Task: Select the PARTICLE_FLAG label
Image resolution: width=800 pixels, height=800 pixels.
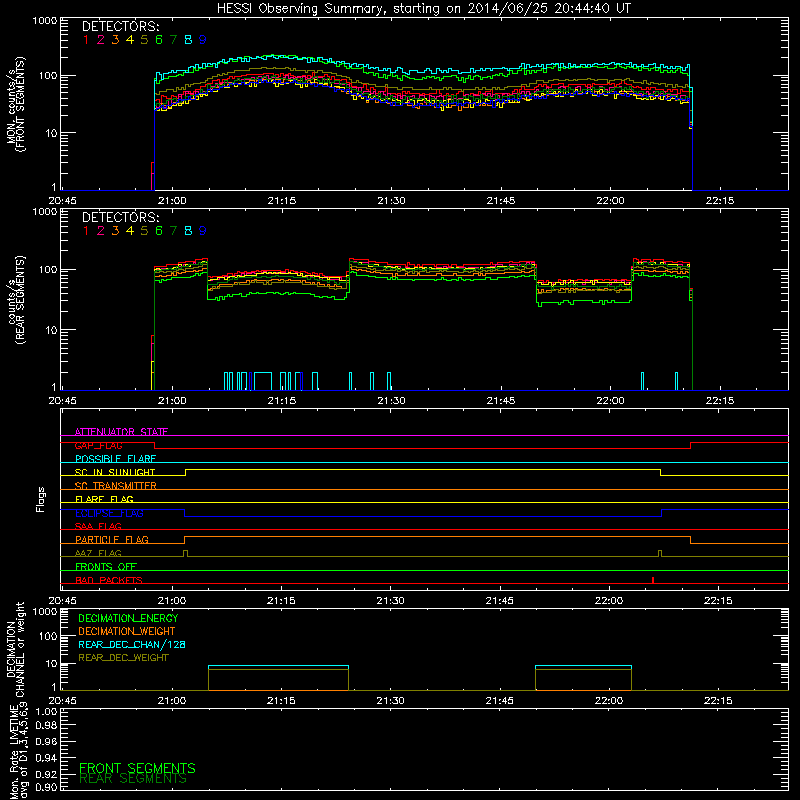Action: coord(112,539)
